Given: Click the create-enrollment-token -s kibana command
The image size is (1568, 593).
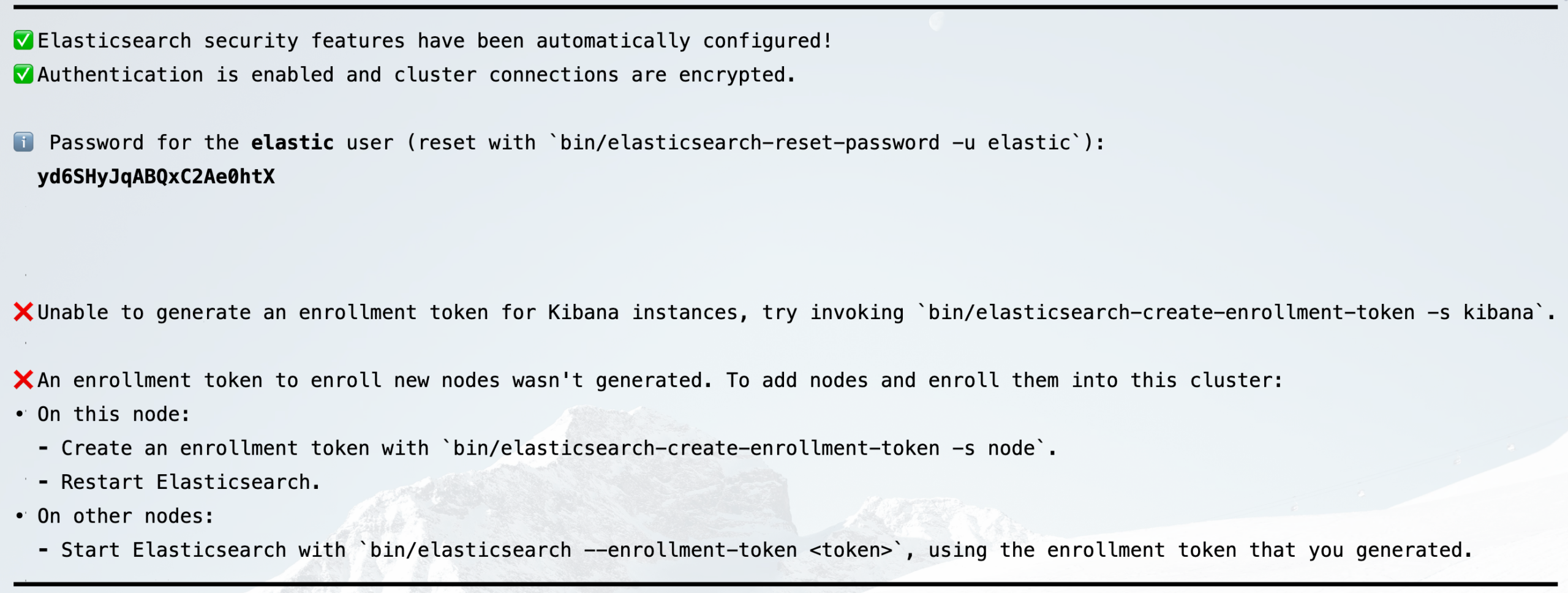Looking at the screenshot, I should (x=1231, y=312).
